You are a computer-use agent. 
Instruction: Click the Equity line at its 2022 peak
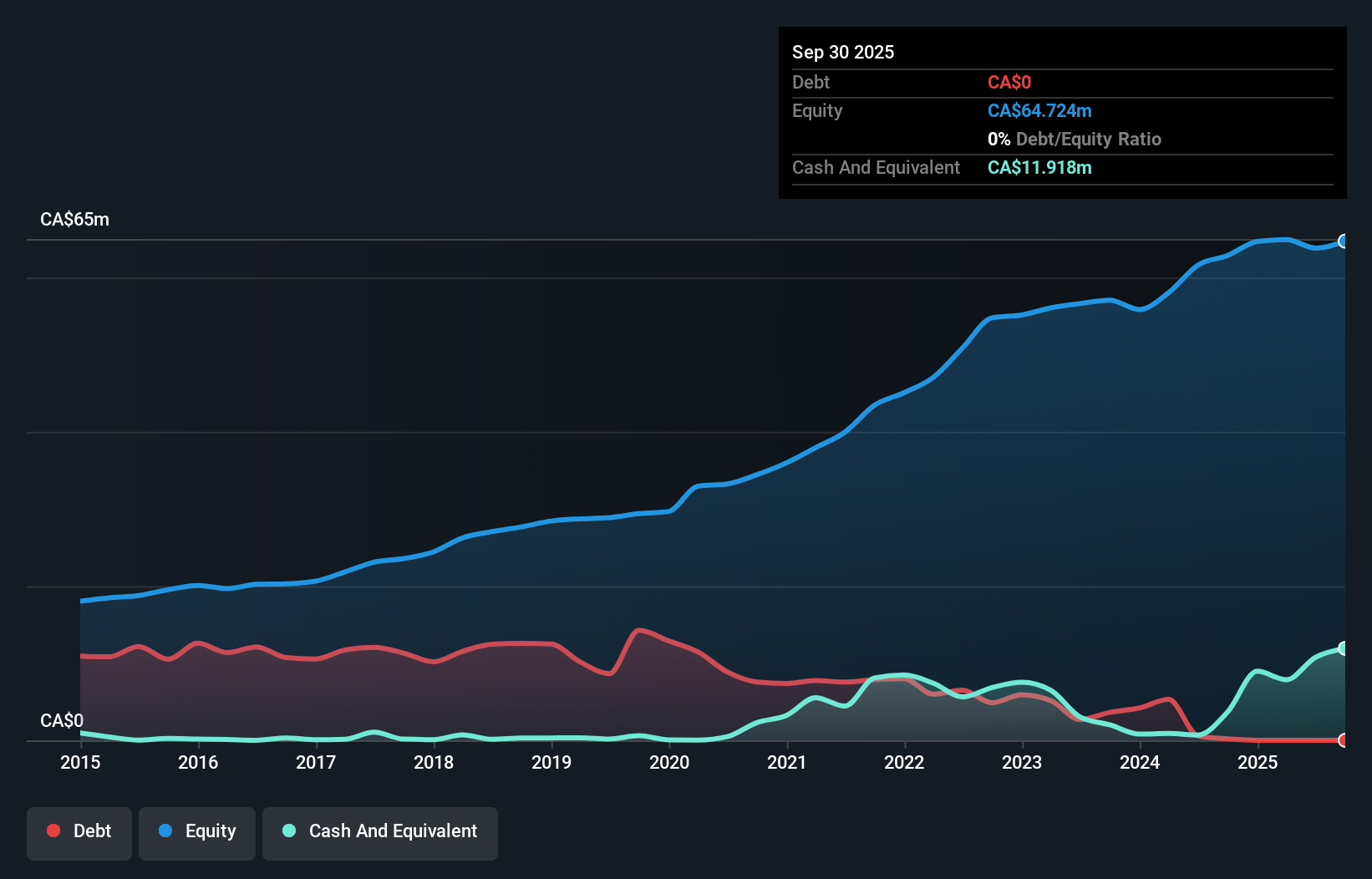pos(904,393)
